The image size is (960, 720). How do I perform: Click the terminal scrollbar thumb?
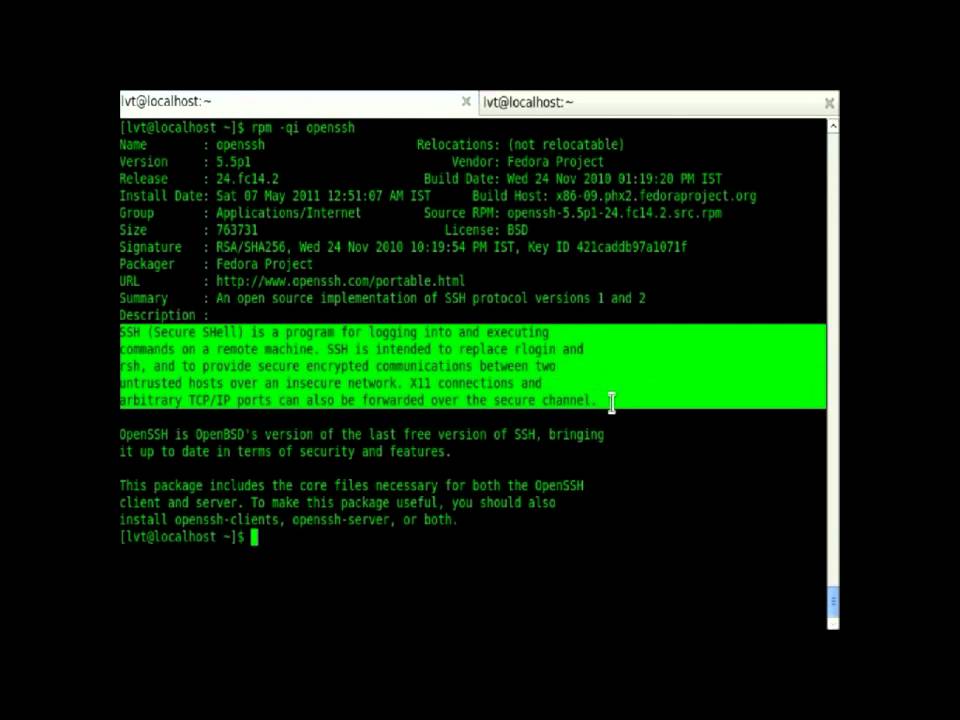(833, 602)
